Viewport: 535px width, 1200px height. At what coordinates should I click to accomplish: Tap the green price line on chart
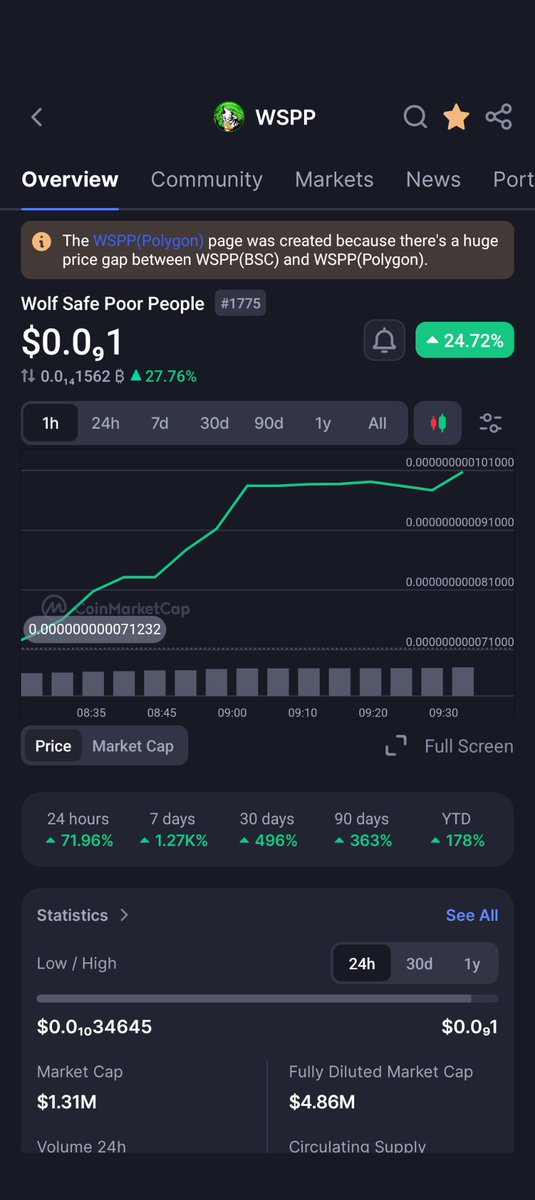coord(247,486)
